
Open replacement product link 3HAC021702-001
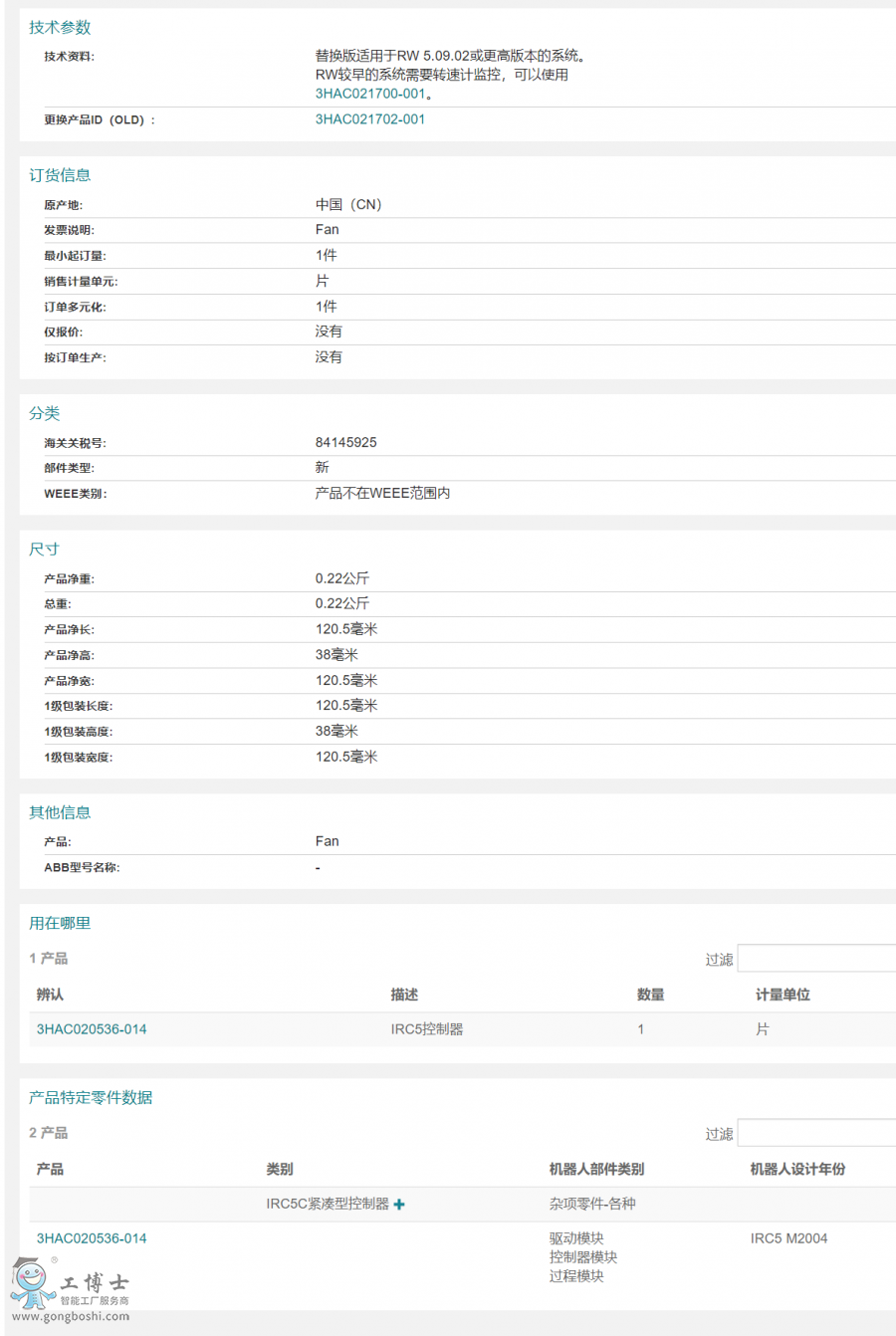(x=368, y=118)
